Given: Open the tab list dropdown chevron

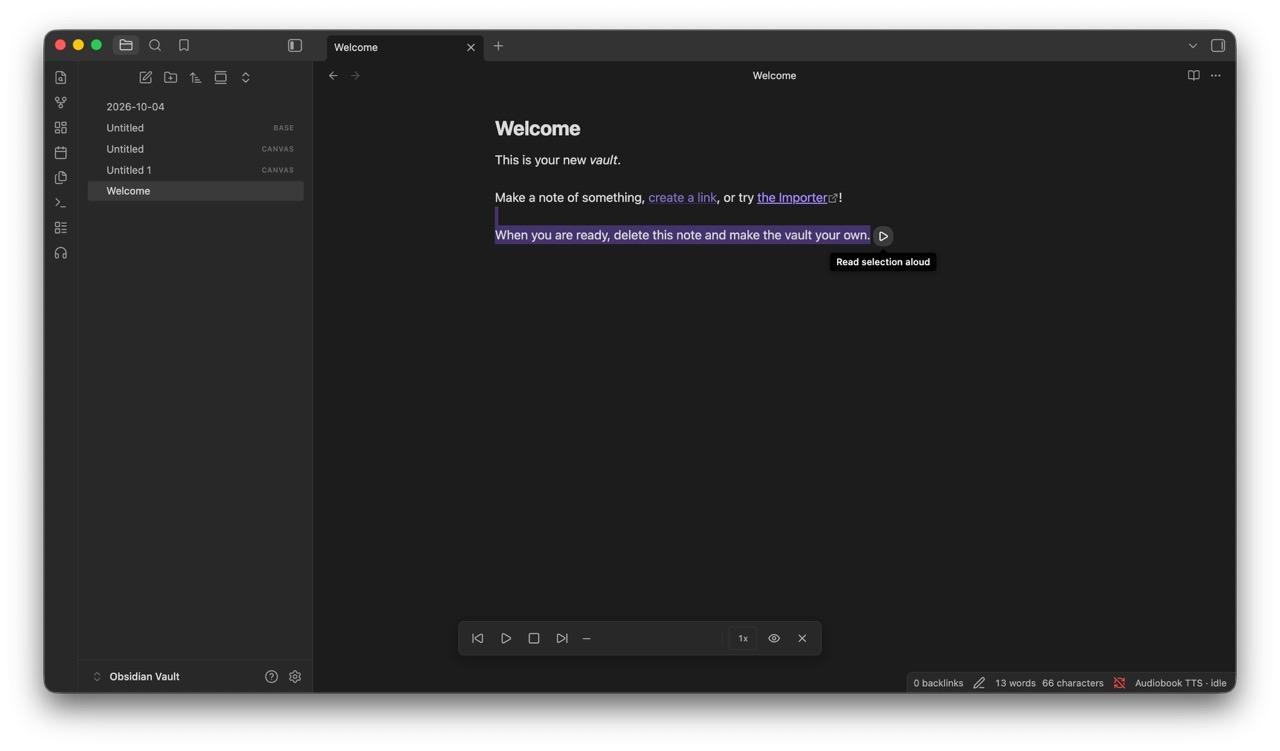Looking at the screenshot, I should click(x=1193, y=46).
